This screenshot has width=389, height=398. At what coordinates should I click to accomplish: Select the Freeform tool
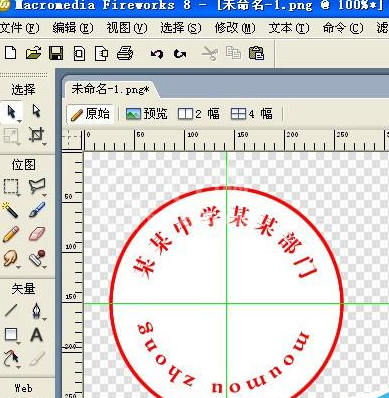tap(11, 359)
